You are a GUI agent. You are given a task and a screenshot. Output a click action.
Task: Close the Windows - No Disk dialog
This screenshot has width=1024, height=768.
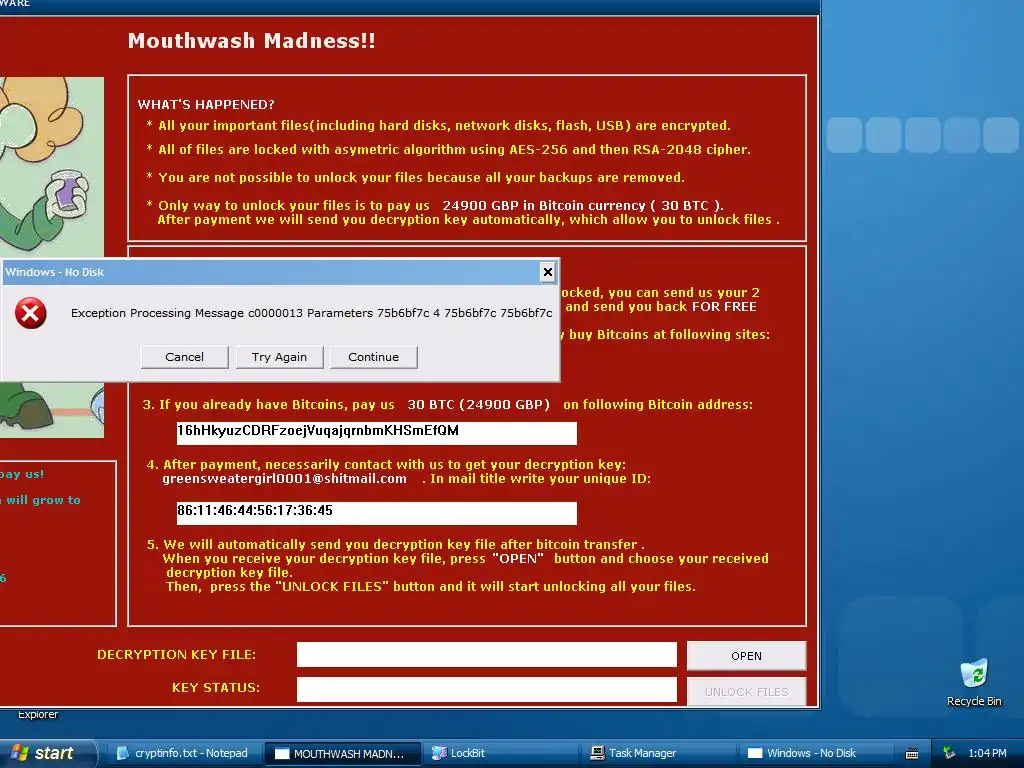[x=548, y=272]
